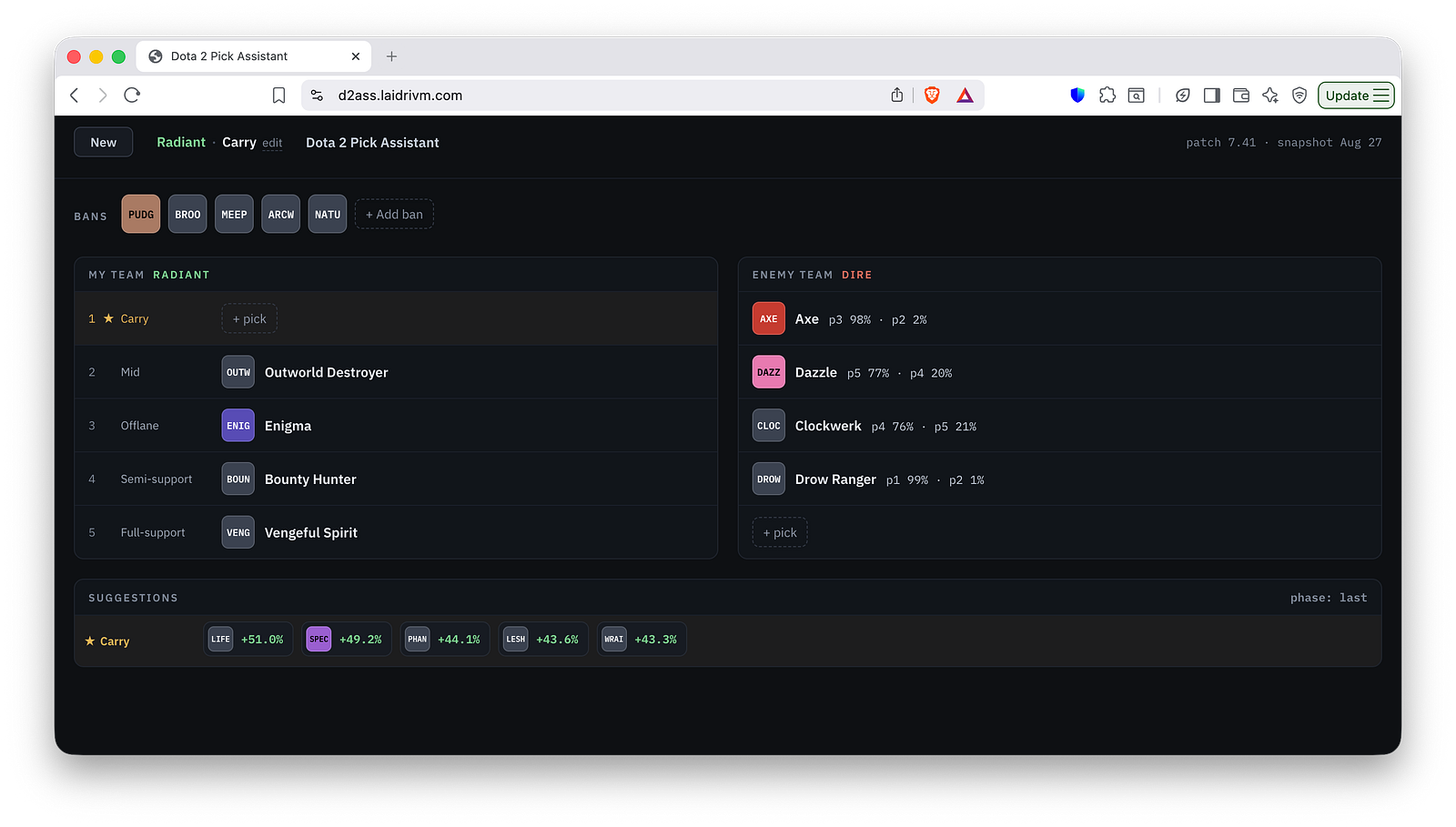Select the BOUN hero icon in Semi-support row
Viewport: 1456px width, 827px height.
(238, 479)
